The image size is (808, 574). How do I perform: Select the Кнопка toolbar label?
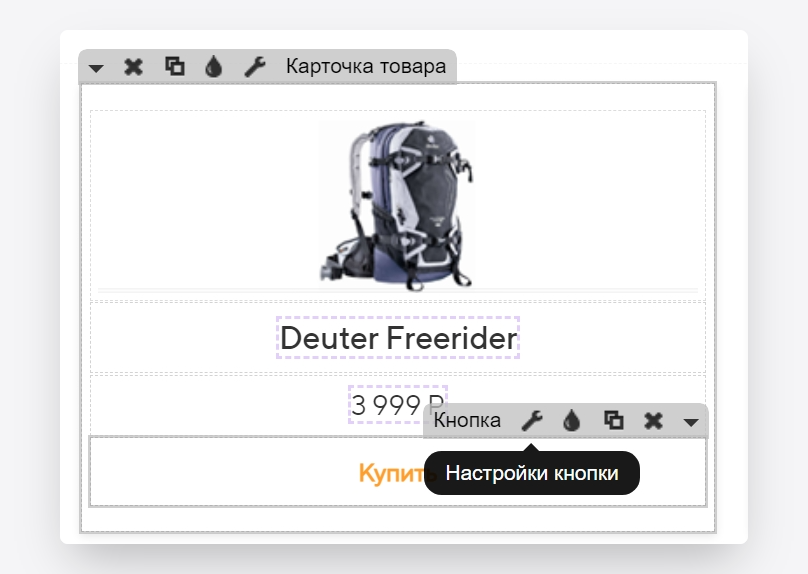pyautogui.click(x=467, y=420)
